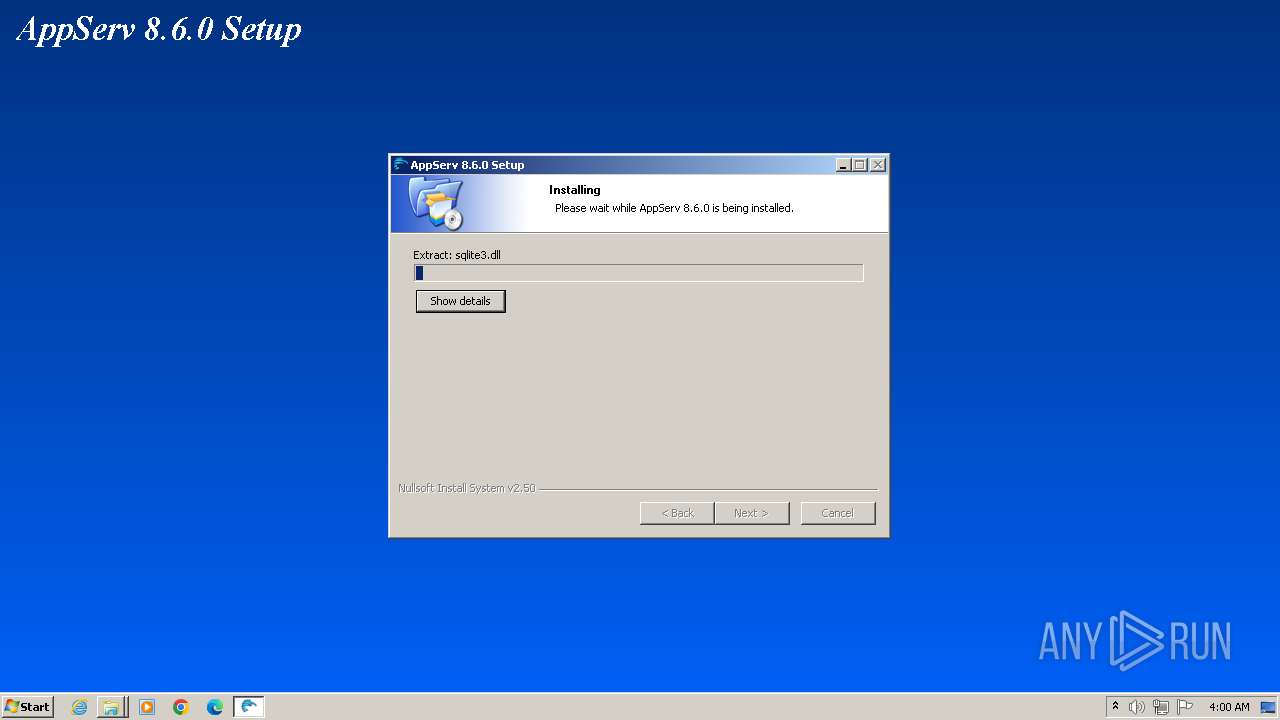This screenshot has height=720, width=1280.
Task: Open Action Center flag icon
Action: point(1185,707)
